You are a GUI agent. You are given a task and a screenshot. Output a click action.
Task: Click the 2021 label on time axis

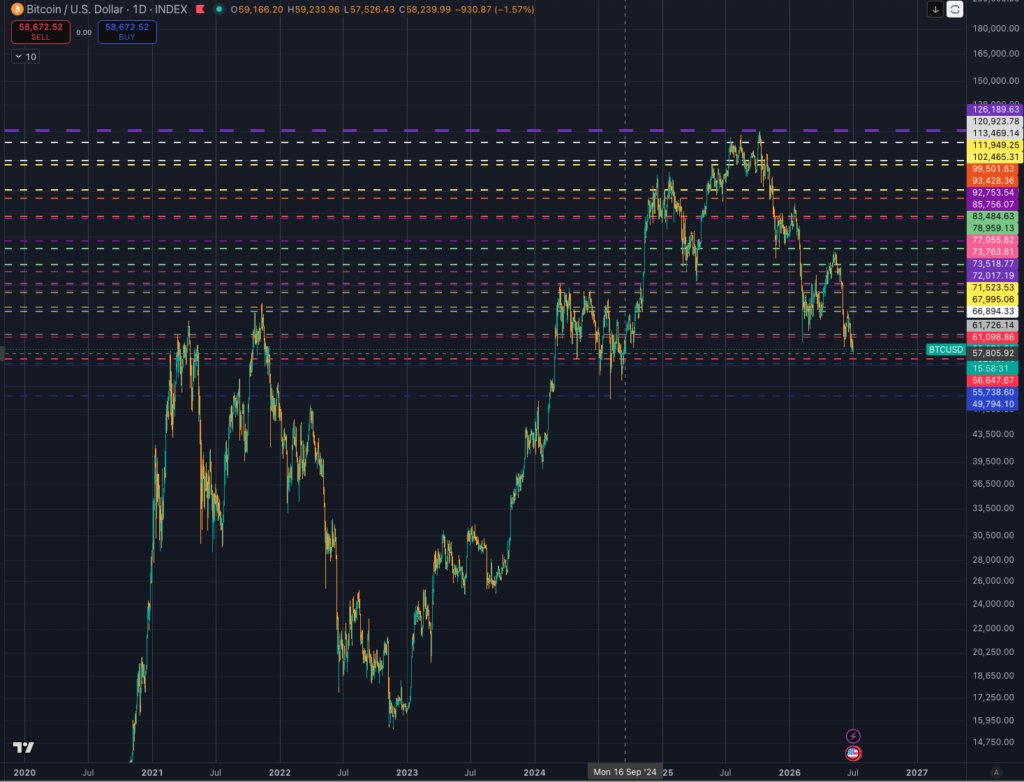[152, 772]
